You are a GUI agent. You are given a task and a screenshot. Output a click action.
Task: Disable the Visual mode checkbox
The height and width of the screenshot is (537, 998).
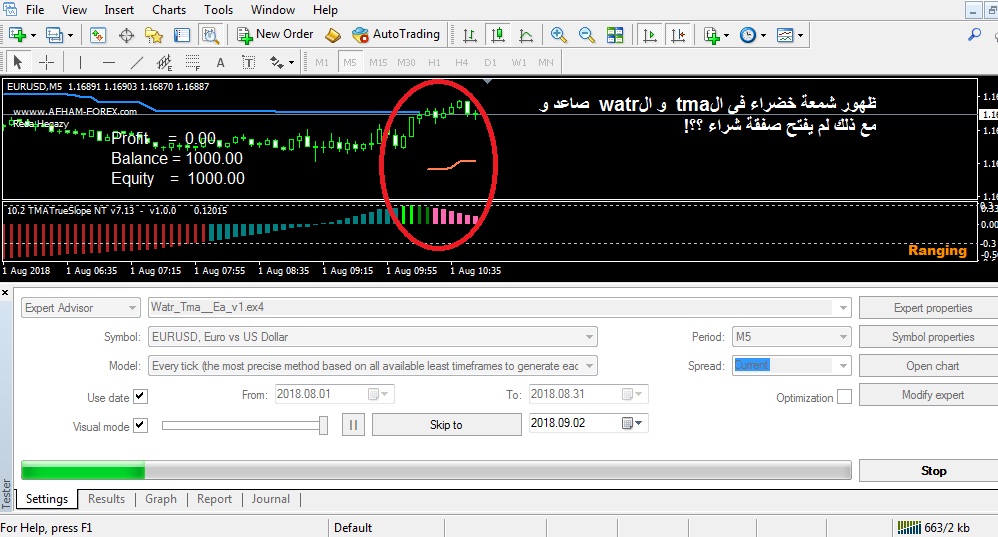[x=140, y=425]
